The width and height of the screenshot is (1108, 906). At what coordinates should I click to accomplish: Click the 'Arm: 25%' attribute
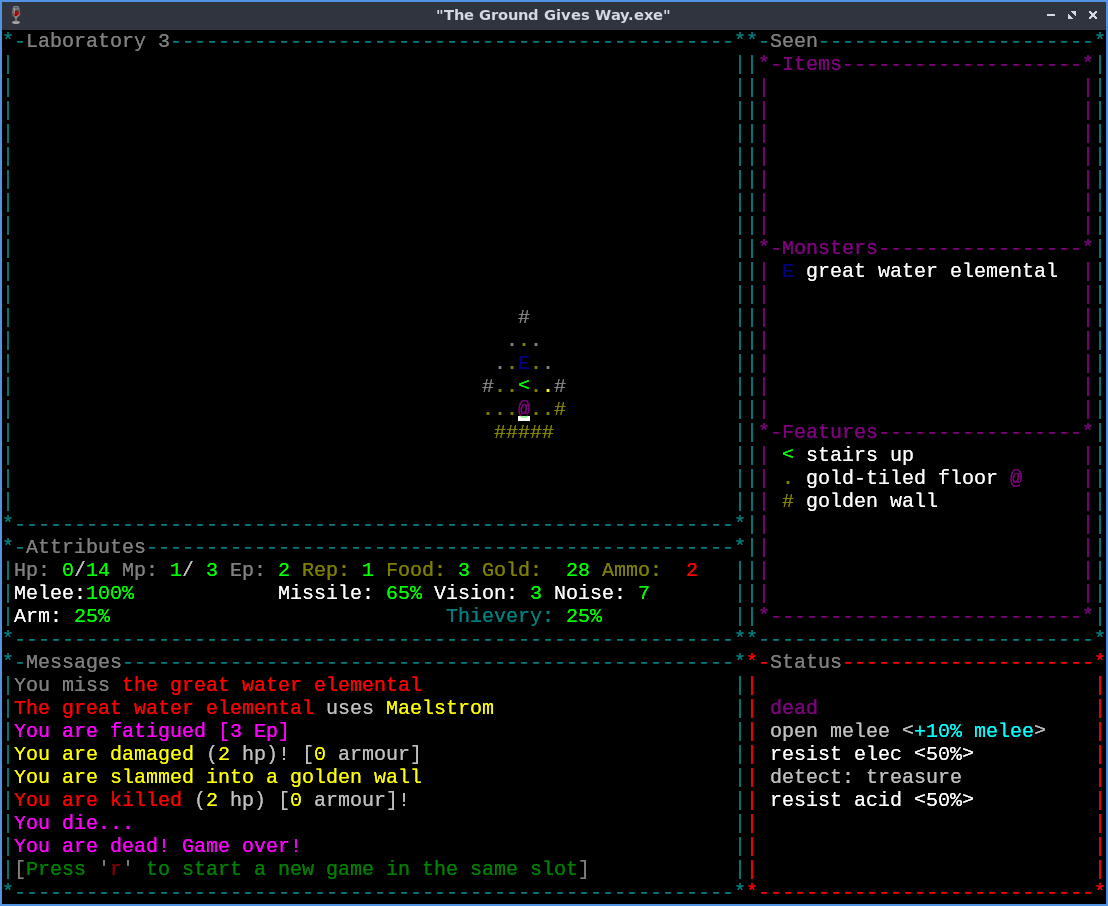(x=62, y=616)
